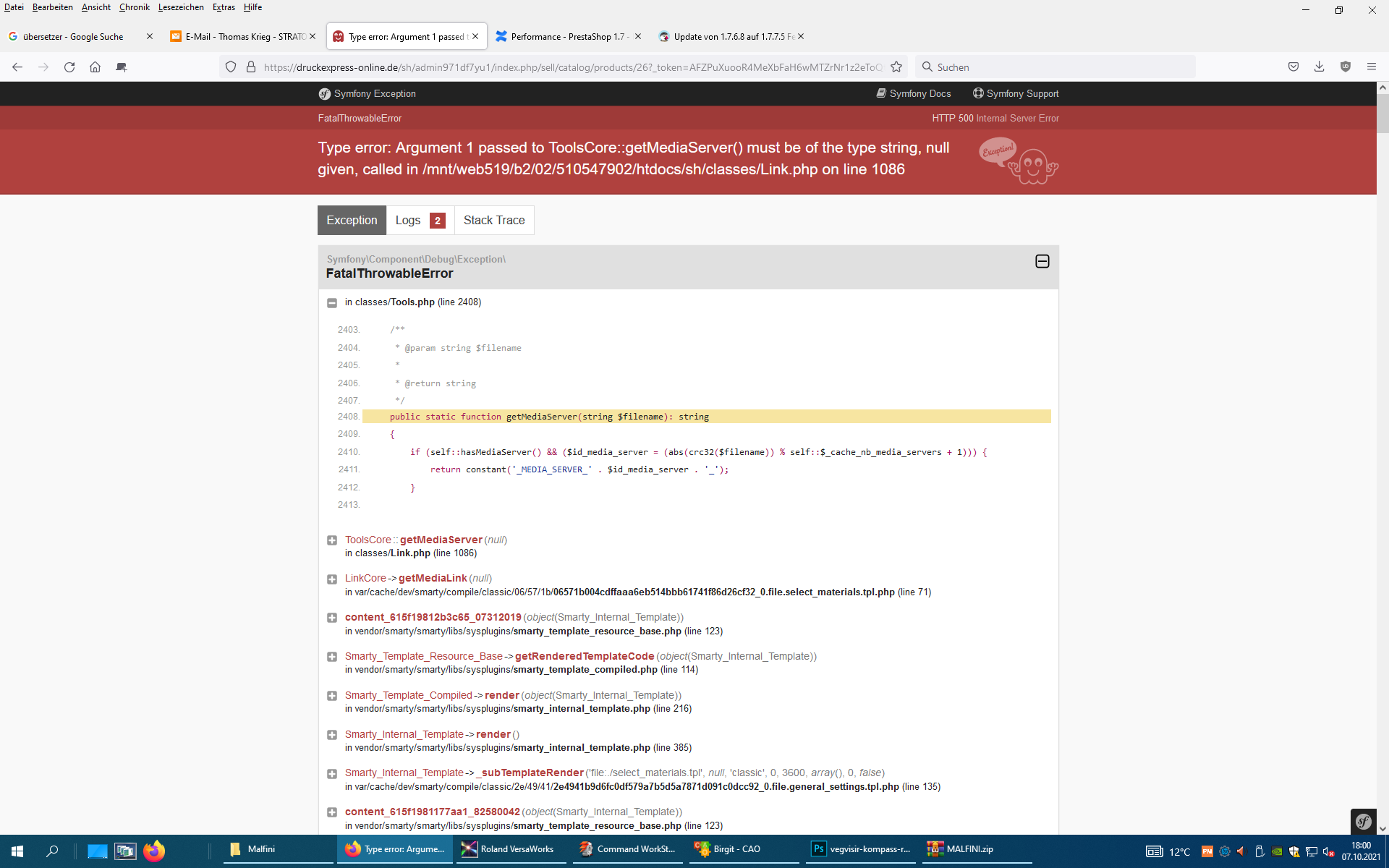Open the Firefox downloads panel
Screen dimensions: 1389x868
(x=1319, y=67)
